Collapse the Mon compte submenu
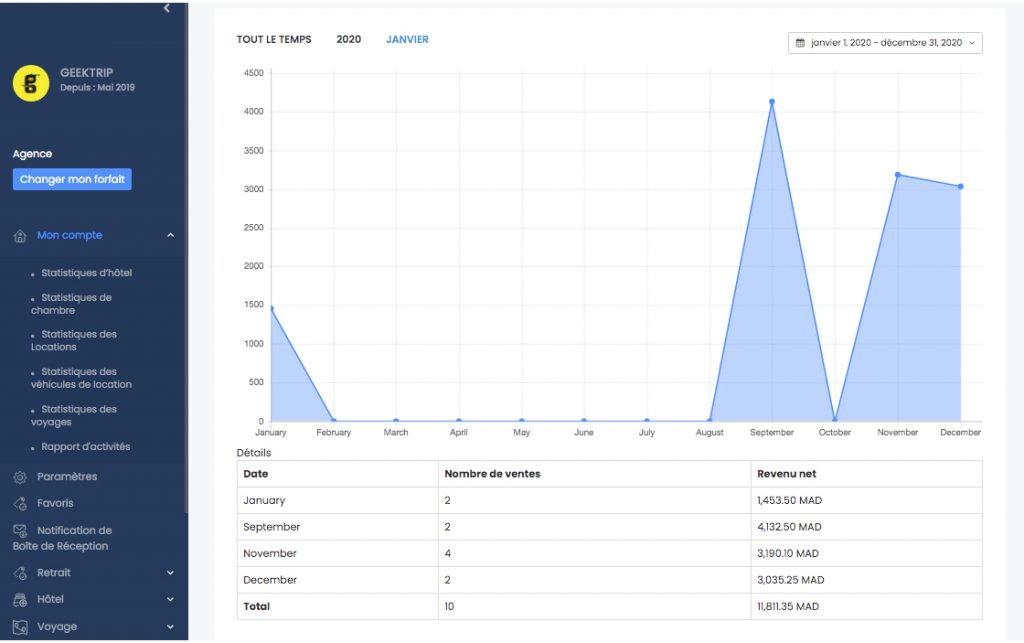 click(x=170, y=236)
